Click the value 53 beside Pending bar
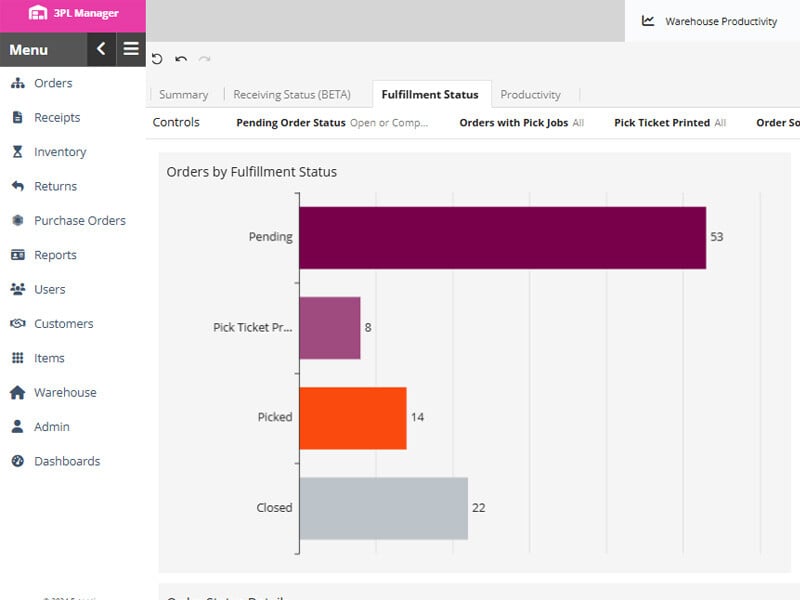The height and width of the screenshot is (600, 800). (717, 237)
